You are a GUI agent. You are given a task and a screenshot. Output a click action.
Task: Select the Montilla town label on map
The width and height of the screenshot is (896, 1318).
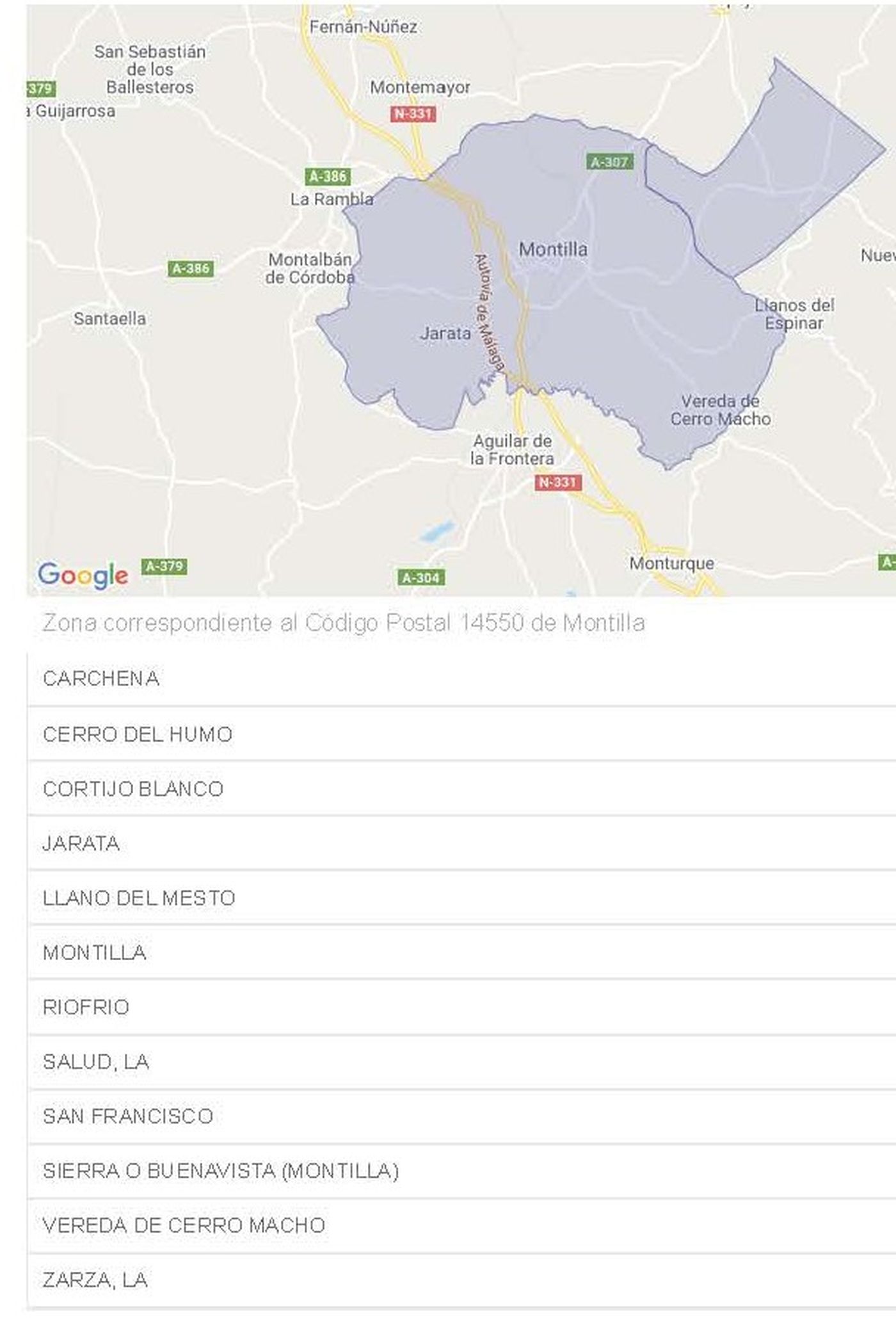[x=553, y=249]
